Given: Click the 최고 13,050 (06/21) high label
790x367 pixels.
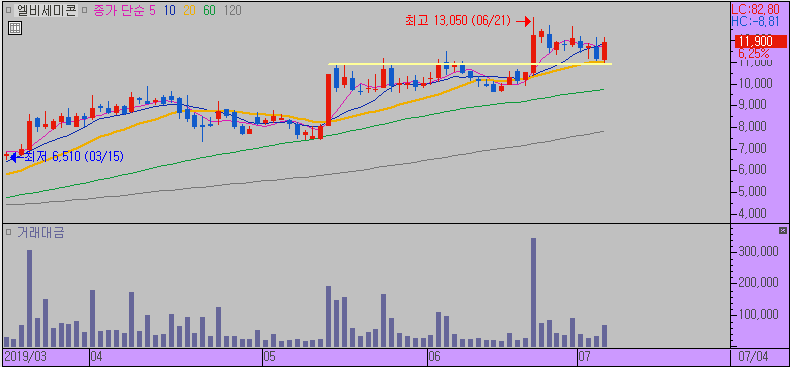Looking at the screenshot, I should pyautogui.click(x=458, y=21).
